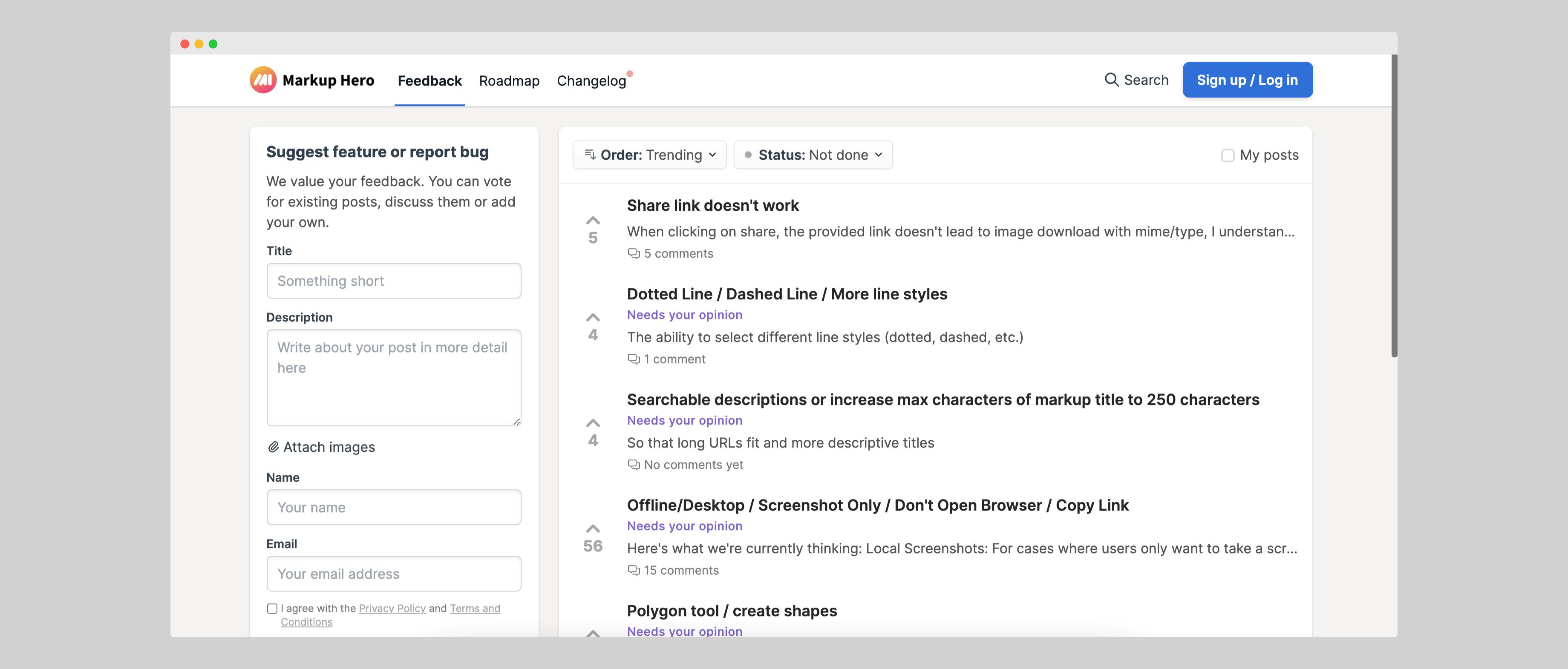
Task: Click 'Needs your opinion' under Offline/Desktop post
Action: (685, 526)
